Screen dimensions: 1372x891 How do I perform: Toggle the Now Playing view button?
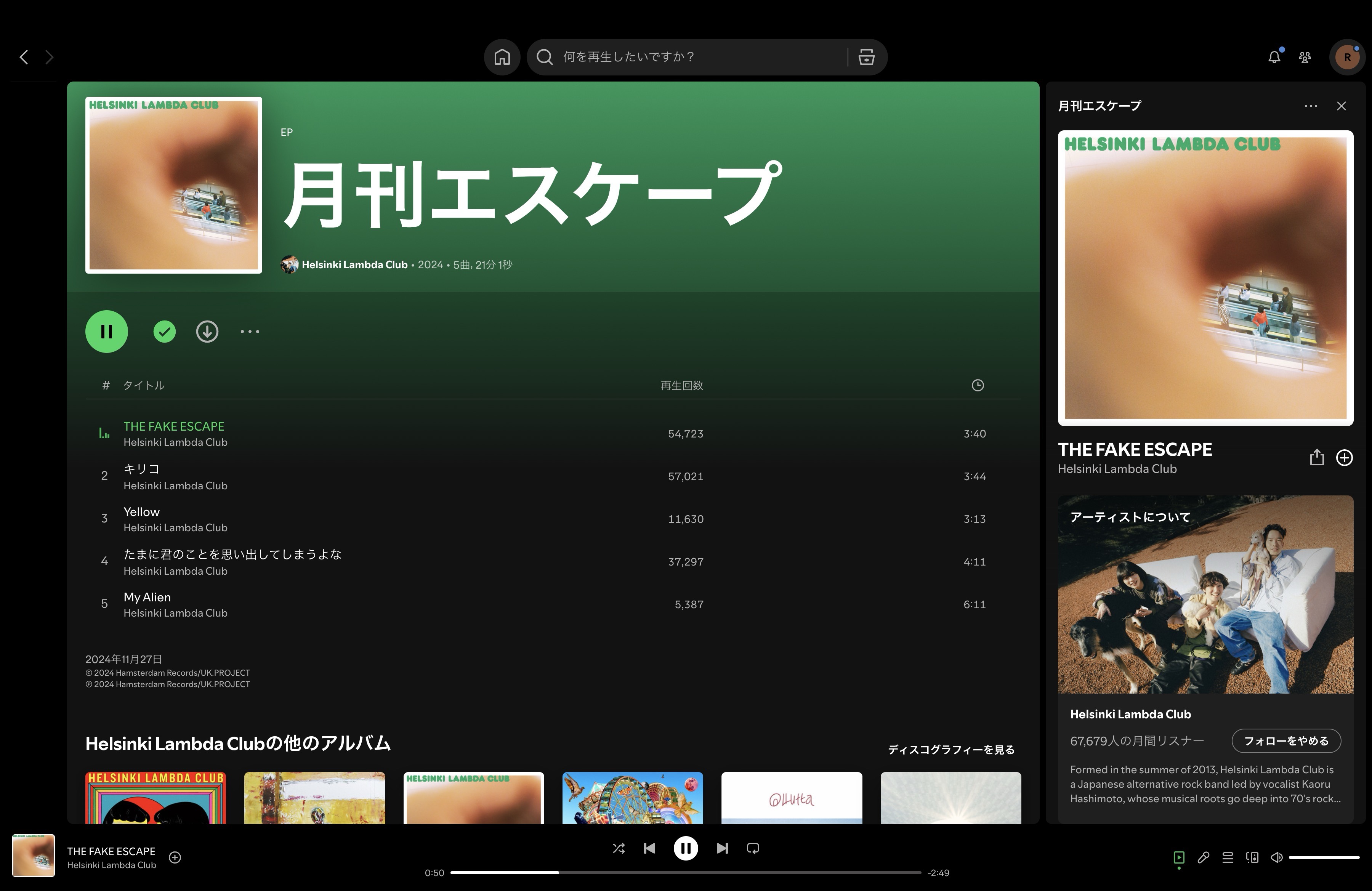click(x=1179, y=857)
